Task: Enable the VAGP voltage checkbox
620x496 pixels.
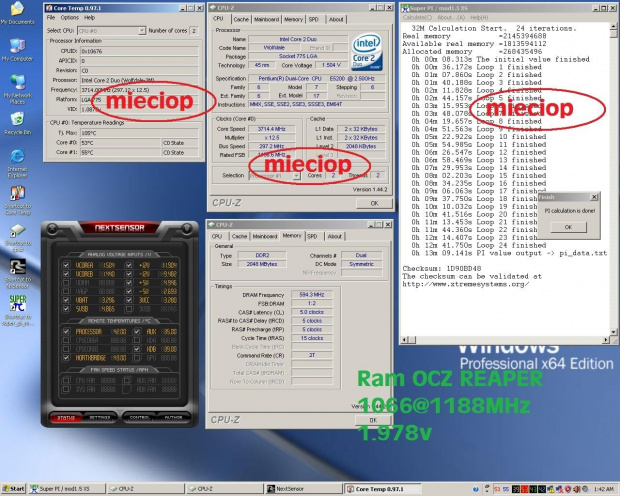Action: tap(66, 291)
